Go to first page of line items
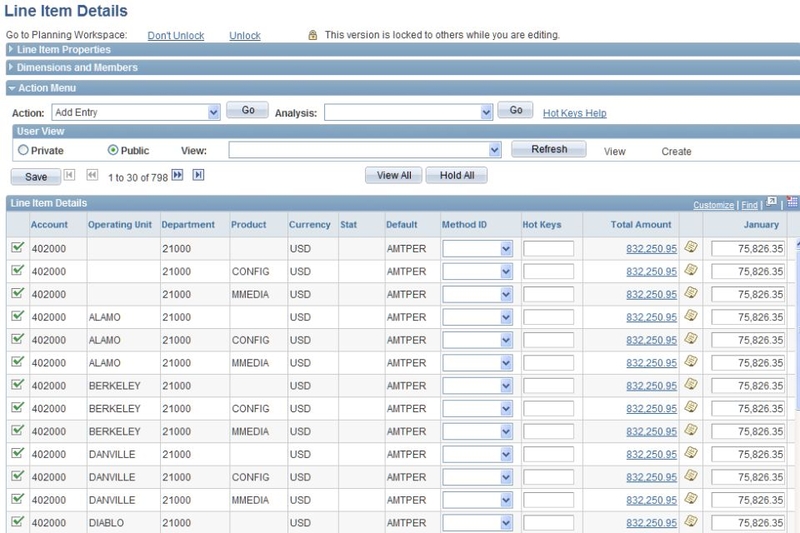The height and width of the screenshot is (533, 800). pos(69,175)
